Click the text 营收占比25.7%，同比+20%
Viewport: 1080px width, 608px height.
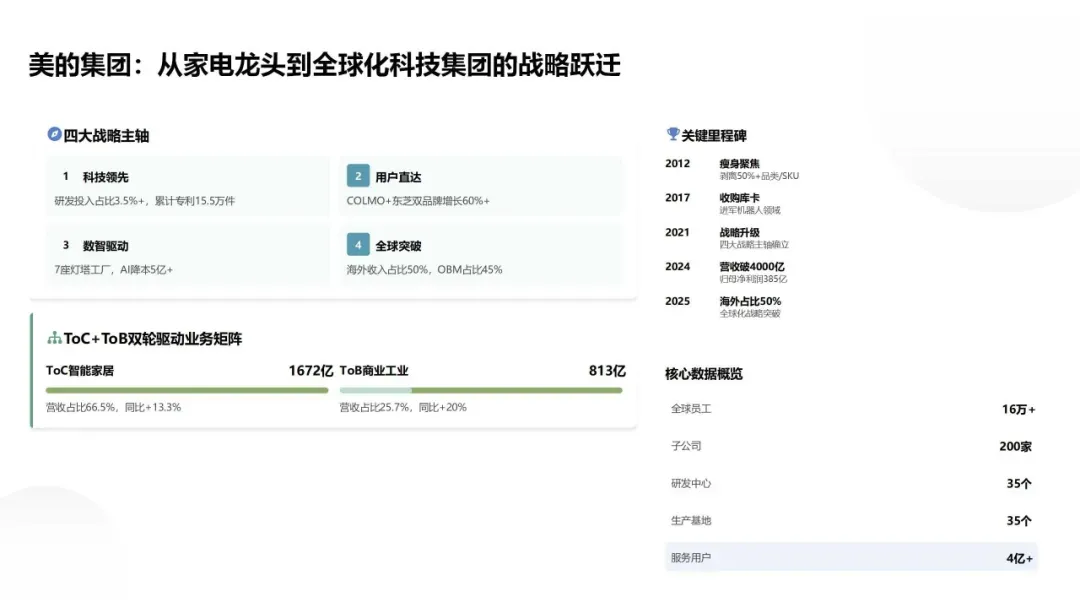(x=403, y=408)
